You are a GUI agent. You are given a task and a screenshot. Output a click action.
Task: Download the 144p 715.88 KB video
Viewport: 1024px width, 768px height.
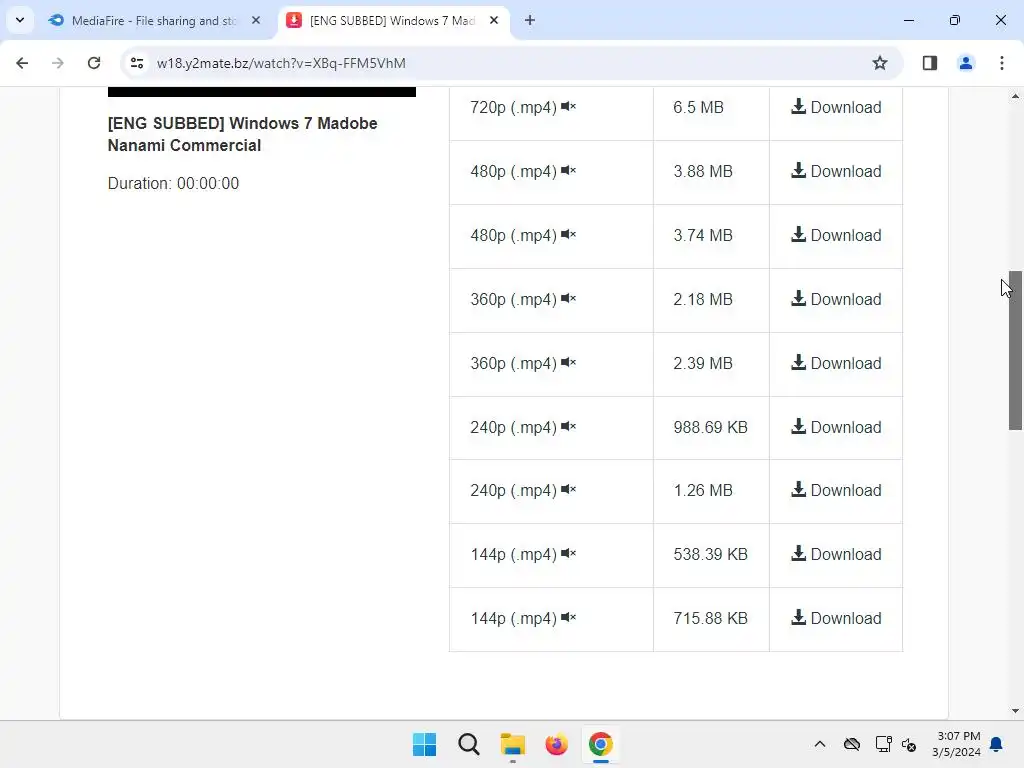tap(836, 618)
